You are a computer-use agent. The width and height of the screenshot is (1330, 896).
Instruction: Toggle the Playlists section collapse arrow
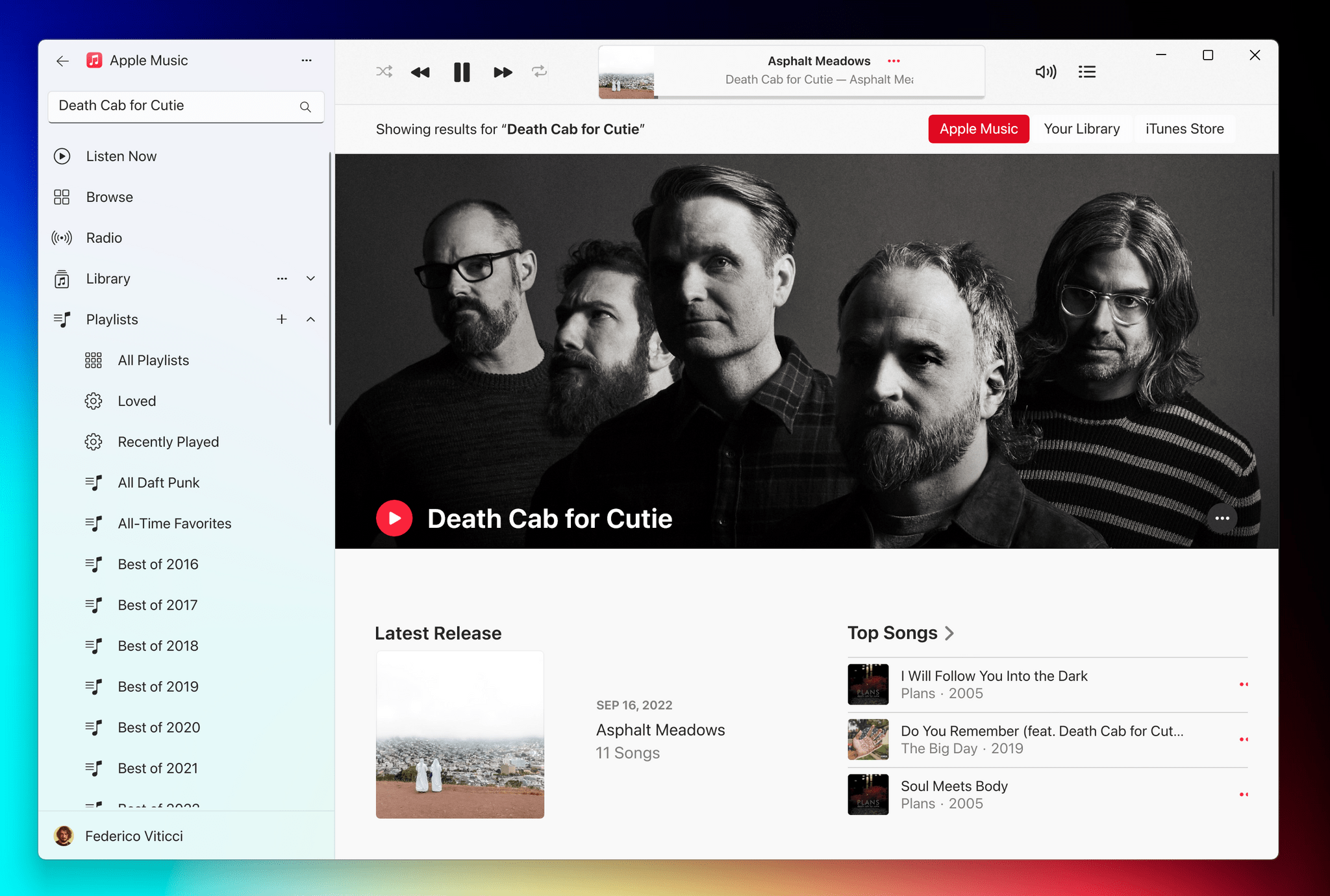pyautogui.click(x=311, y=319)
